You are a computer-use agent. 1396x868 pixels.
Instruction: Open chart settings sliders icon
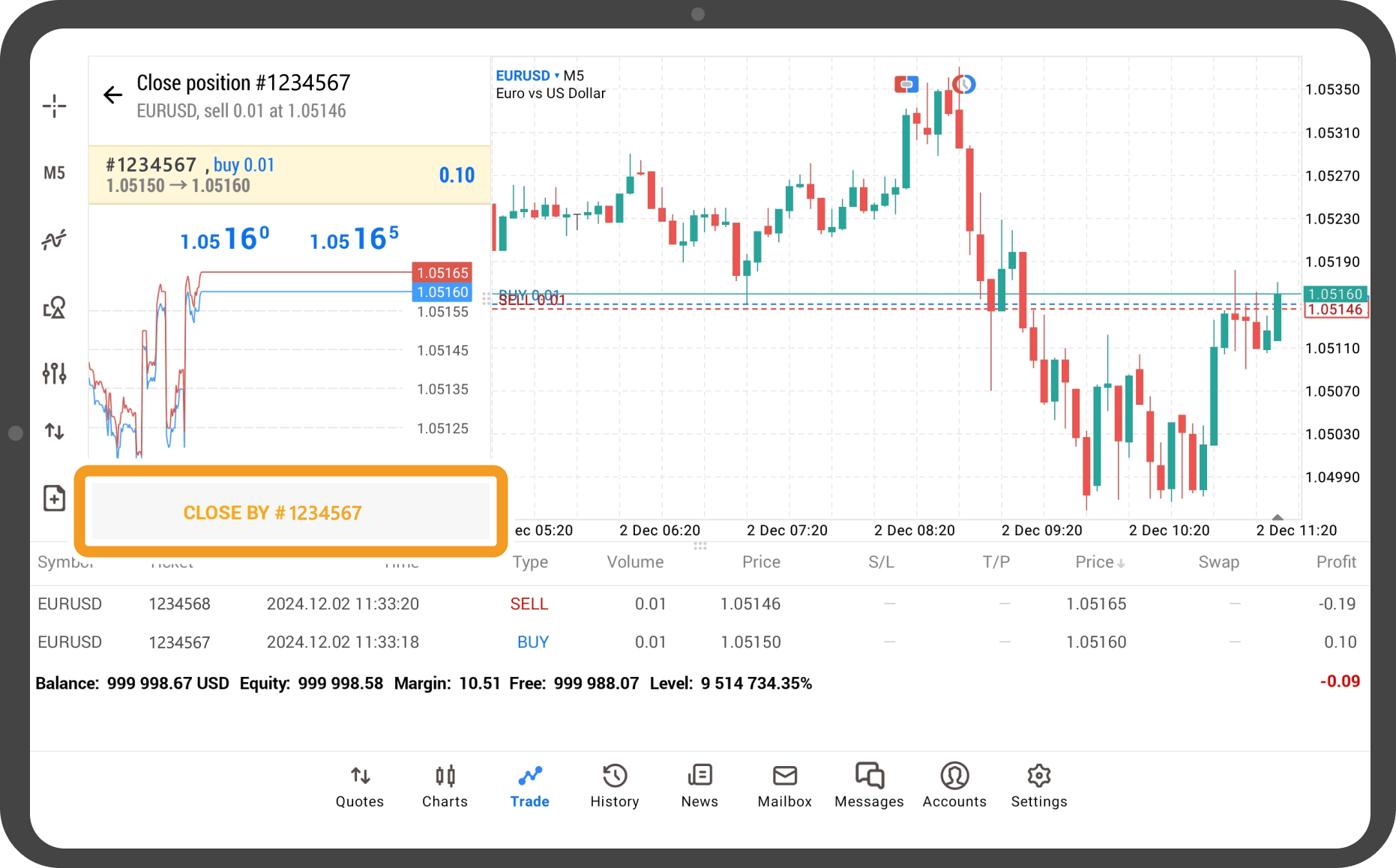54,373
